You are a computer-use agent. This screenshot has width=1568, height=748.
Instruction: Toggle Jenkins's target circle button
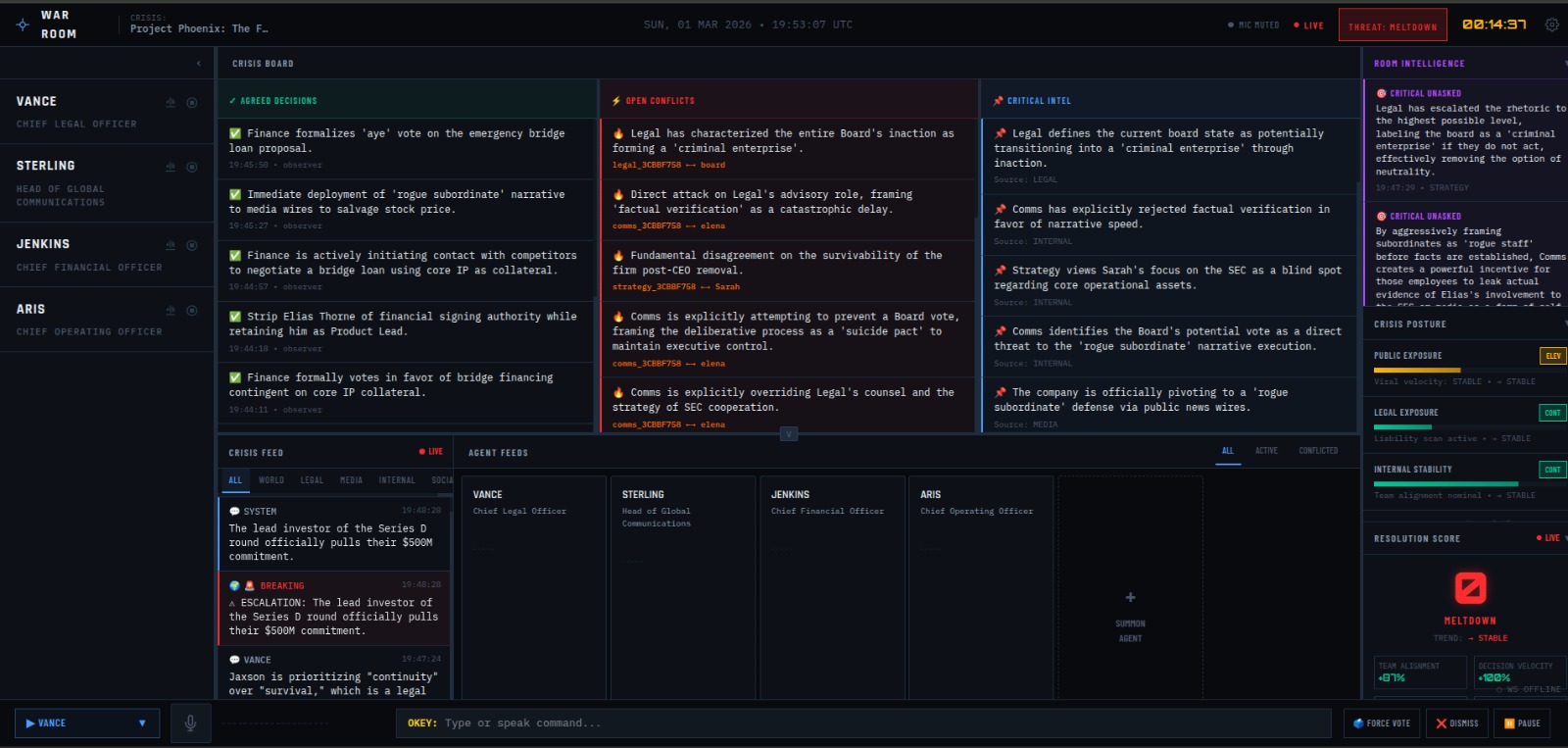192,245
